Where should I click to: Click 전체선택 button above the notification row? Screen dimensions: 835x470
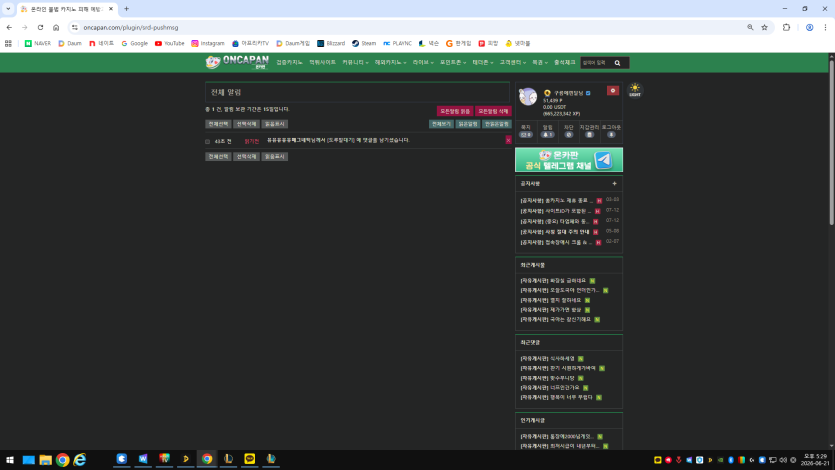[x=218, y=124]
